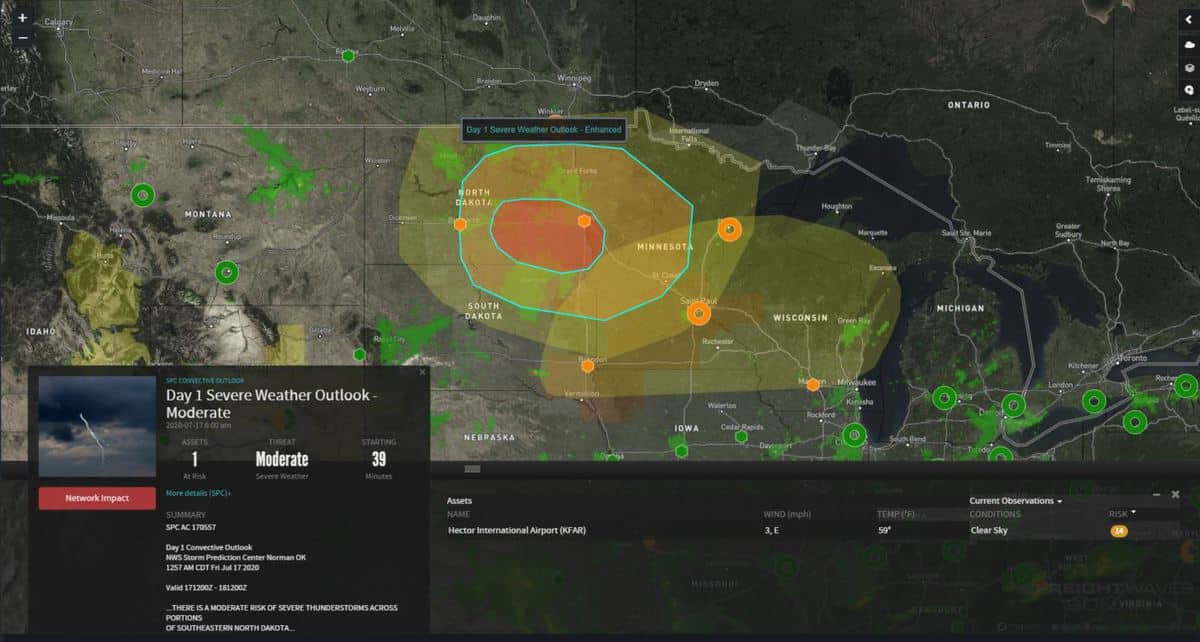Image resolution: width=1200 pixels, height=642 pixels.
Task: Select the green circle marker near Chicago
Action: pyautogui.click(x=853, y=436)
